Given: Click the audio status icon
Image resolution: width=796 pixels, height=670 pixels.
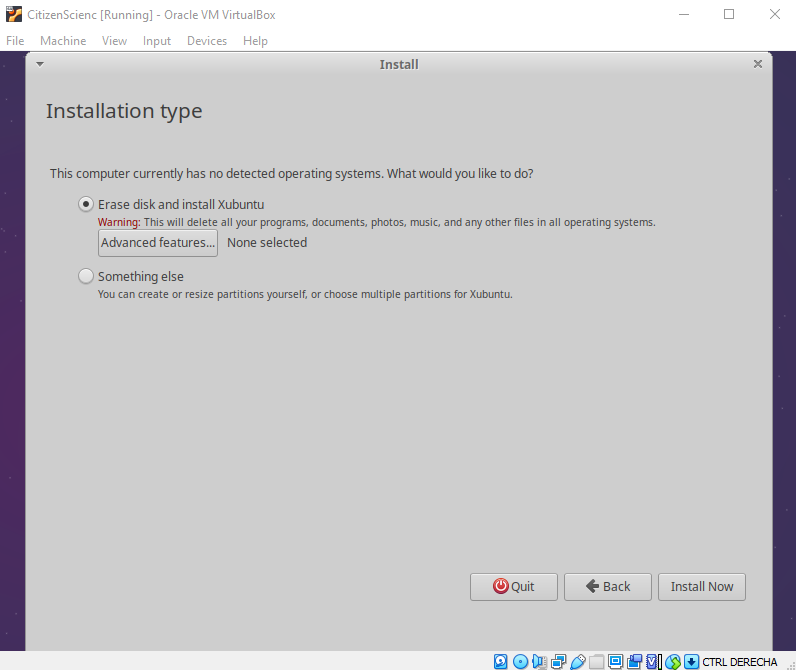Looking at the screenshot, I should pos(539,661).
